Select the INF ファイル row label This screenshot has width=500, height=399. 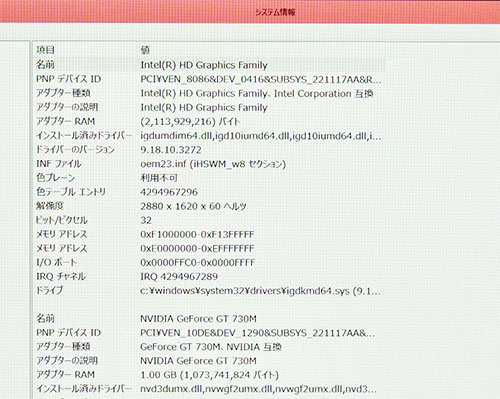click(x=59, y=164)
